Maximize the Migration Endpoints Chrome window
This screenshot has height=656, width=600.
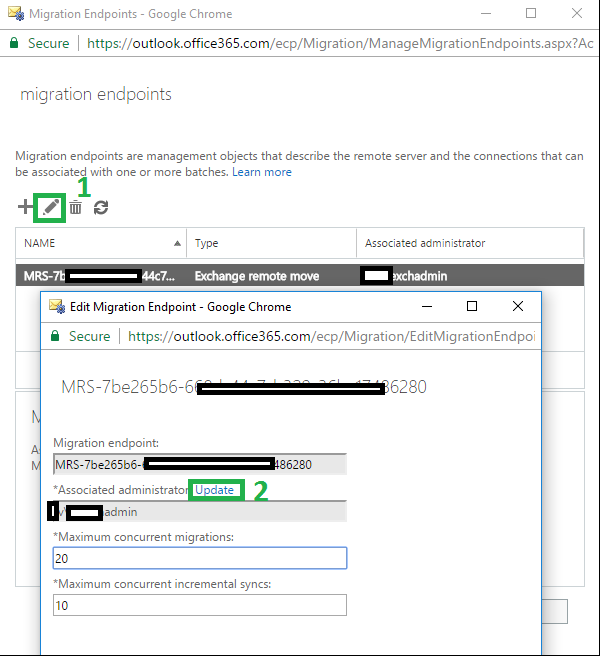pyautogui.click(x=531, y=13)
